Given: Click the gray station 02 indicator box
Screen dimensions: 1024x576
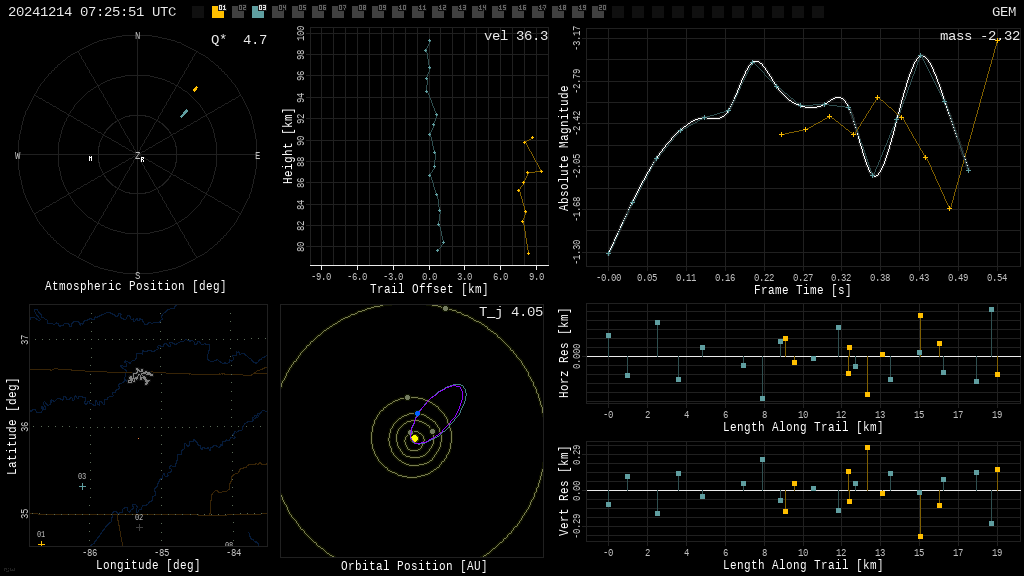Looking at the screenshot, I should coord(238,12).
